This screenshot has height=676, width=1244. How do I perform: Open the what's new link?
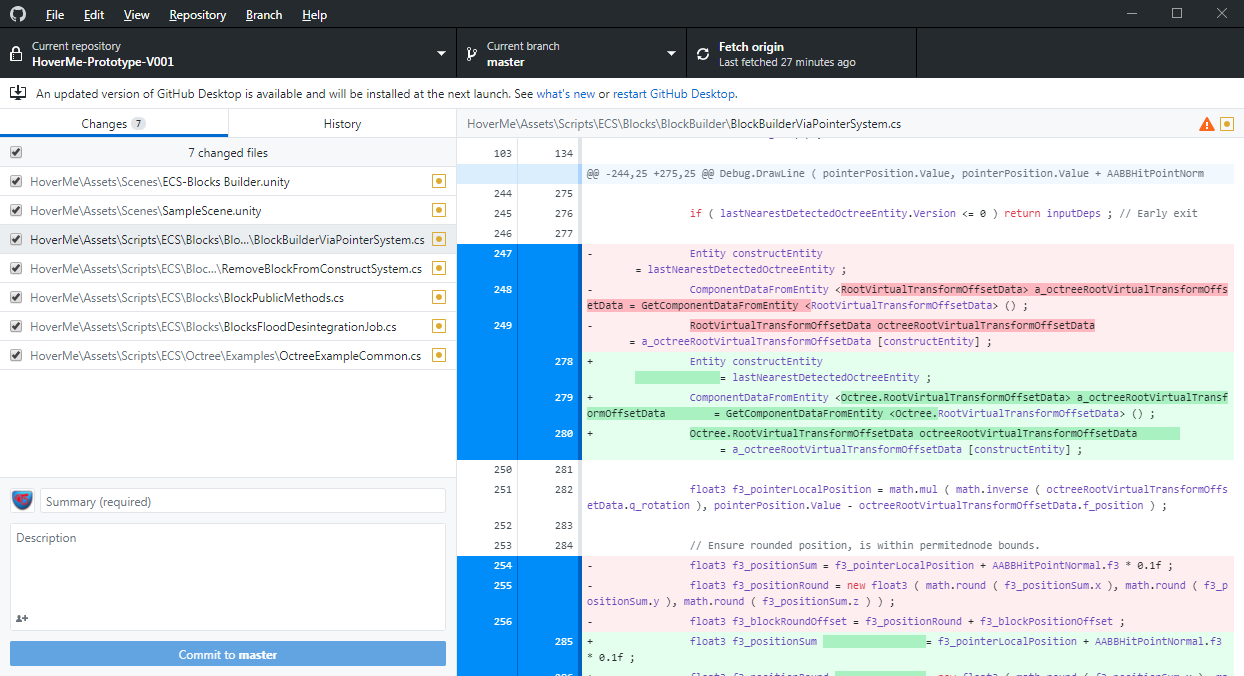click(565, 94)
